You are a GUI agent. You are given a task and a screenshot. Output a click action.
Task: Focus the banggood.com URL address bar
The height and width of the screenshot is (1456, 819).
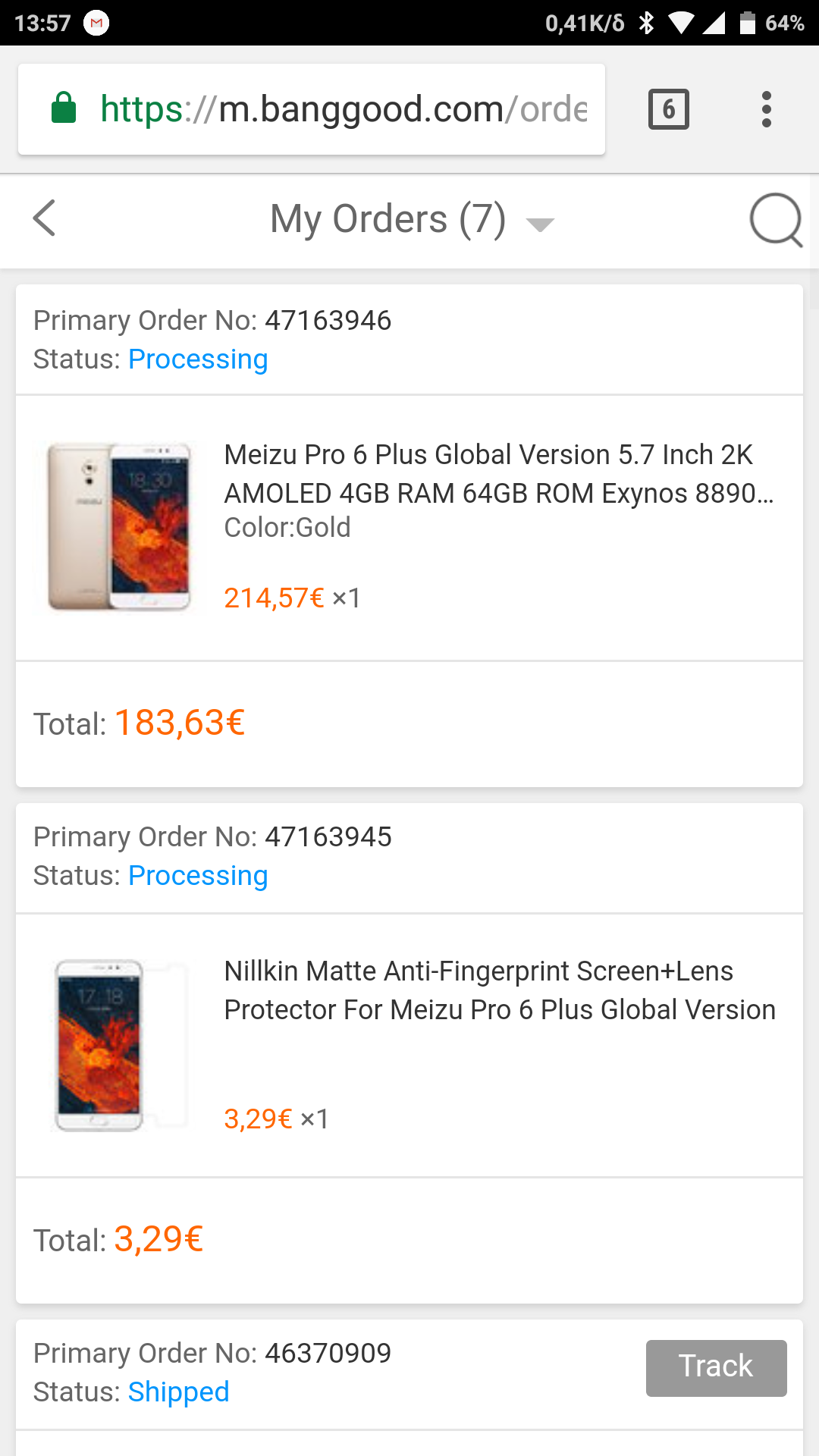click(343, 109)
